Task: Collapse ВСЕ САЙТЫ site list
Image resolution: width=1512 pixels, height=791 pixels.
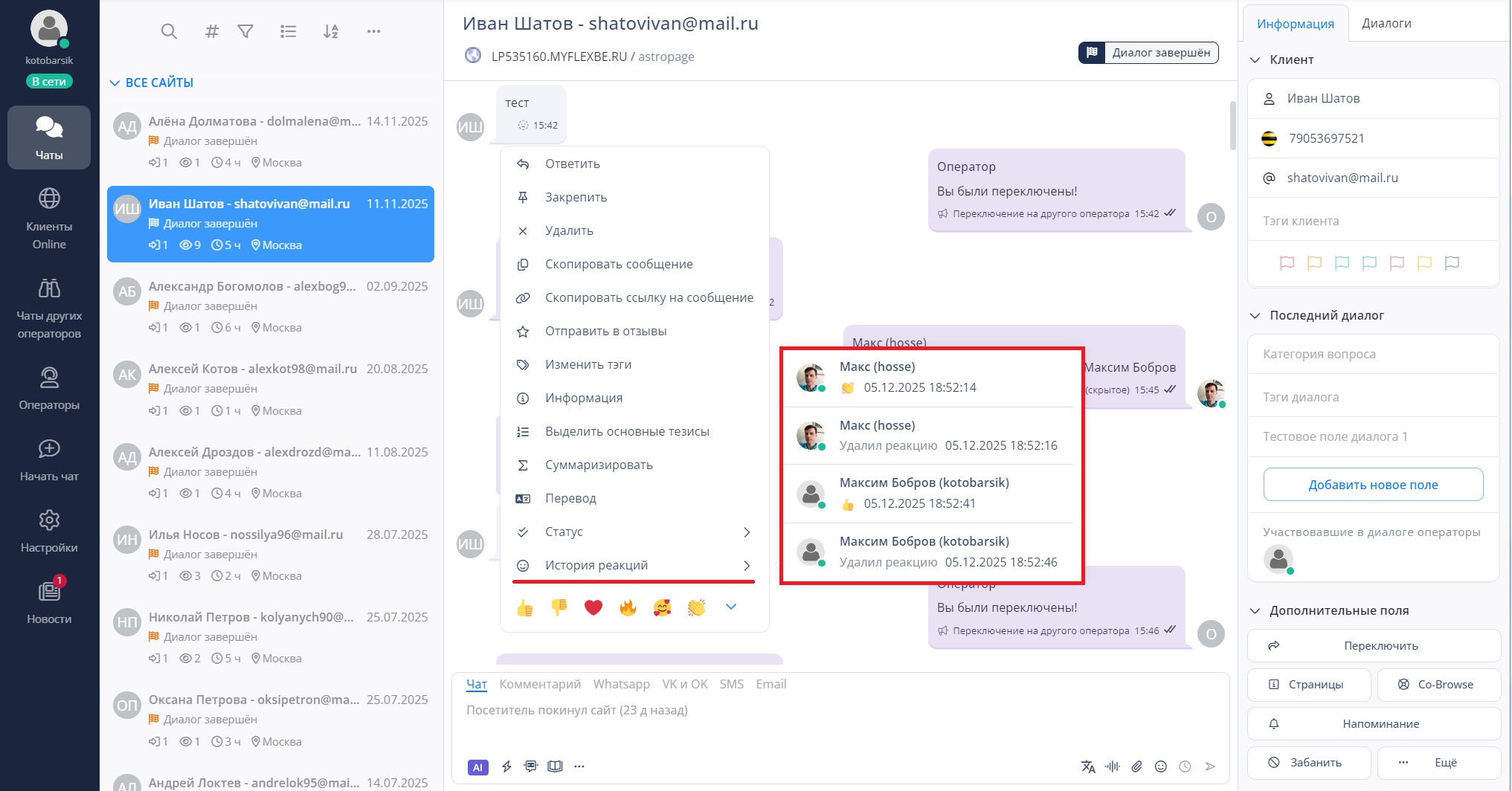Action: (x=115, y=83)
